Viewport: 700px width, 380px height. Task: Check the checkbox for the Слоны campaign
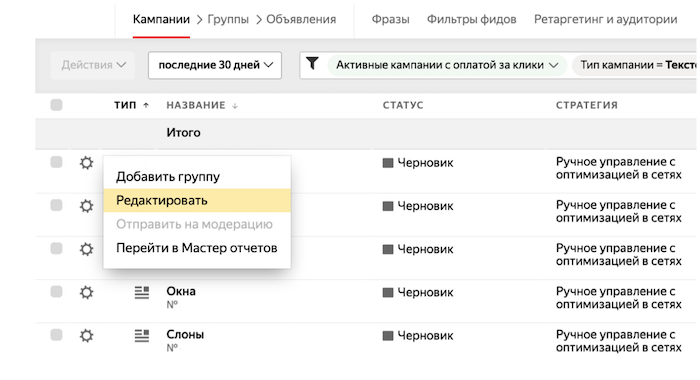[x=56, y=334]
